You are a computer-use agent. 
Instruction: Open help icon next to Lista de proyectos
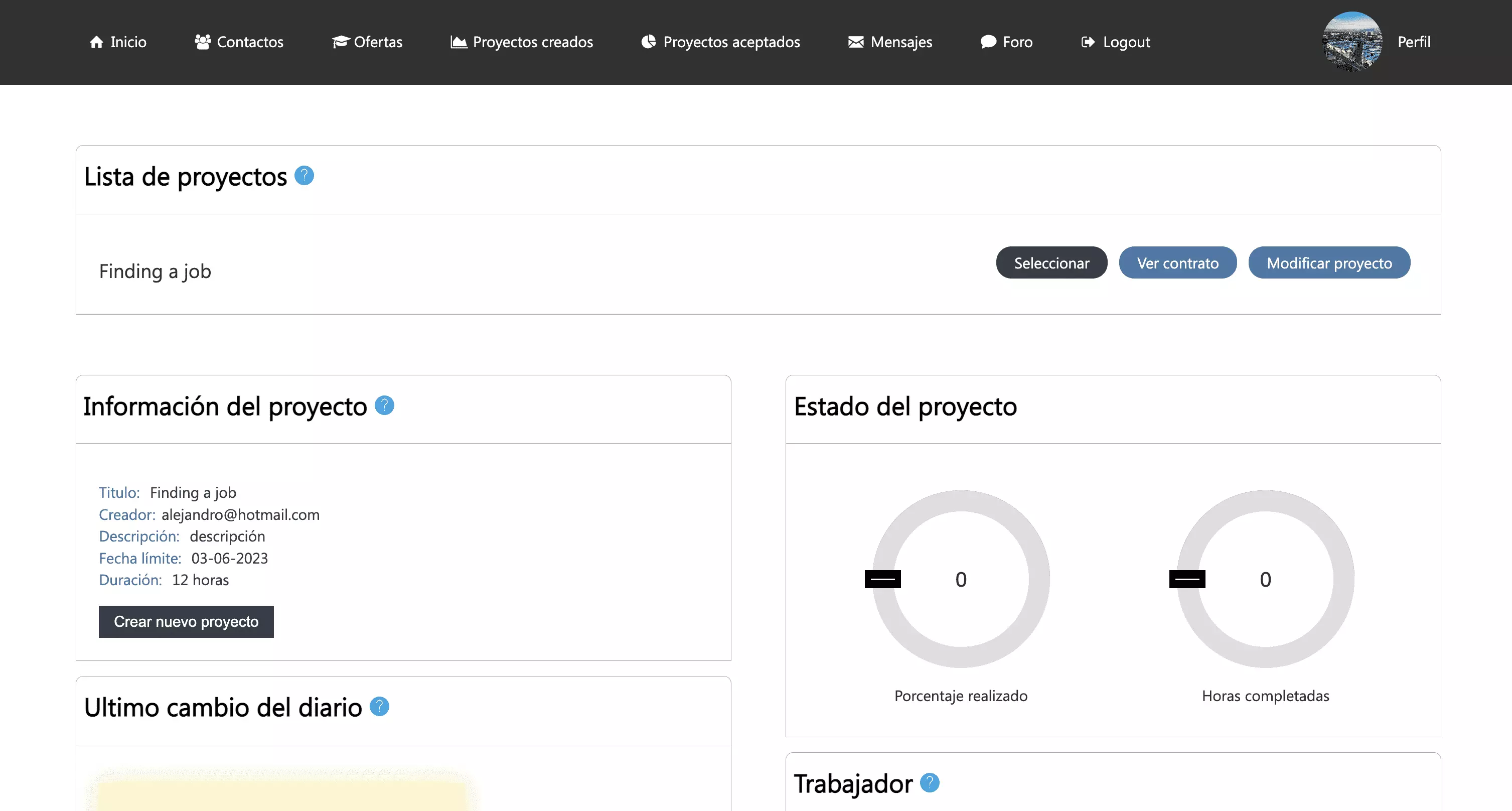click(x=304, y=175)
